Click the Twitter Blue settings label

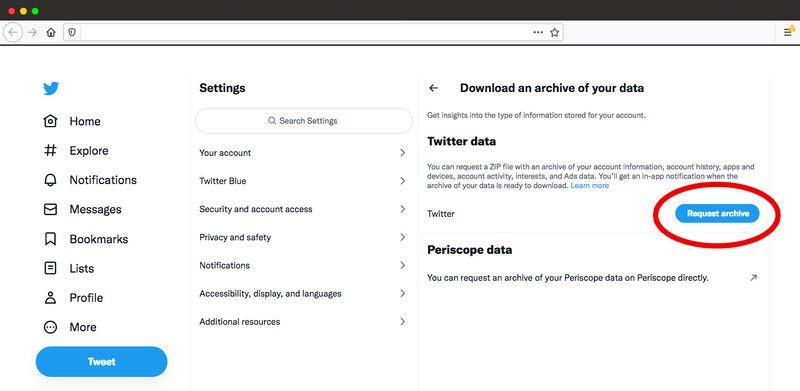223,181
